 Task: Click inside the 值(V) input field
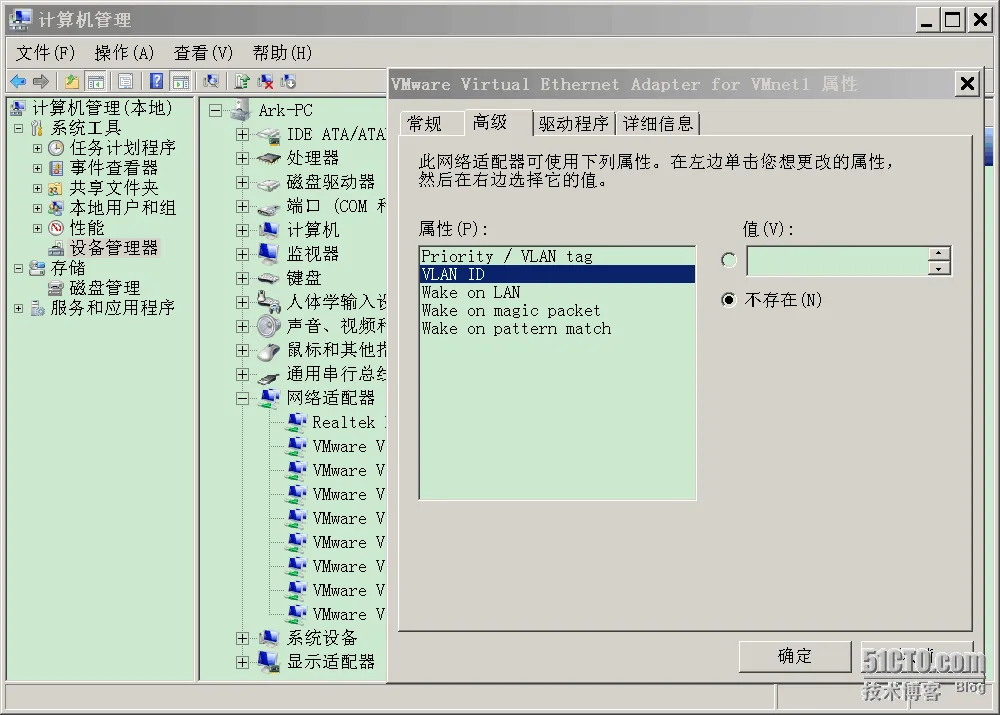pyautogui.click(x=837, y=261)
